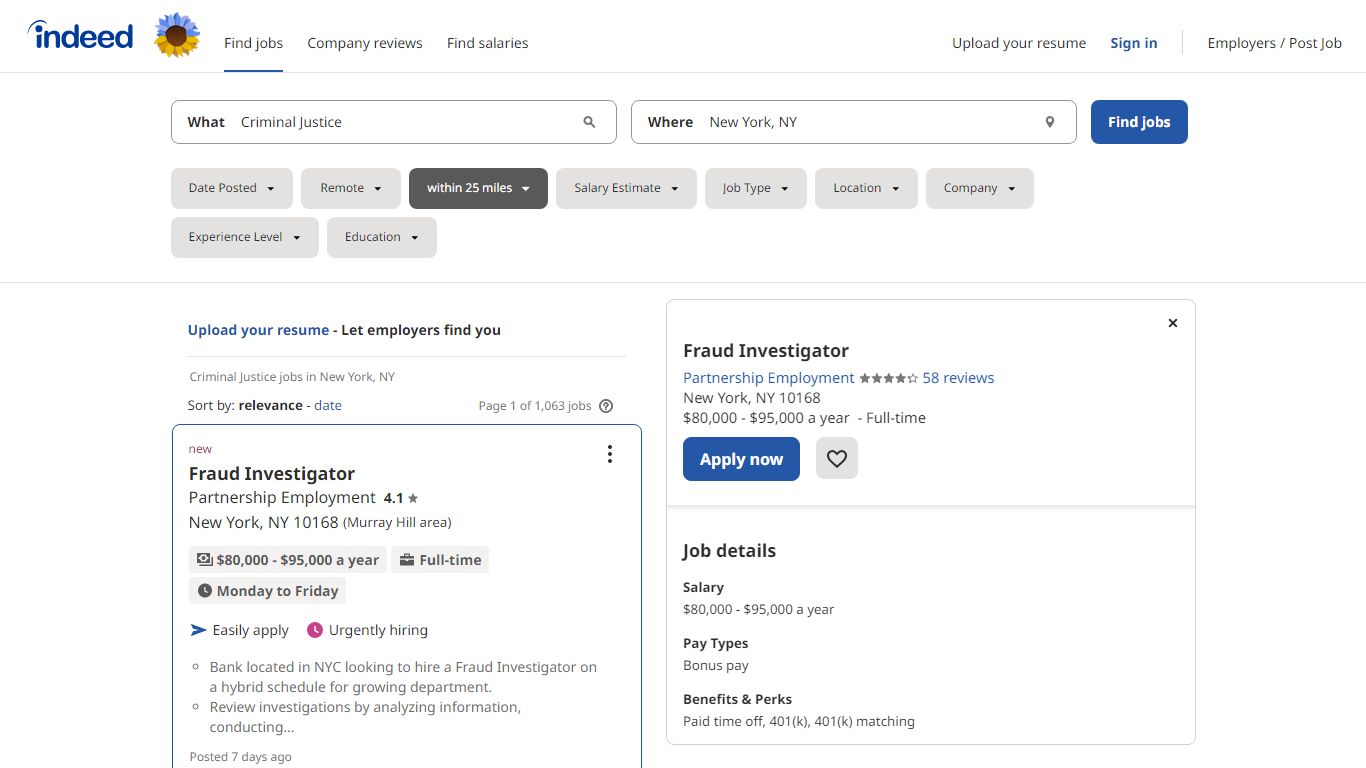The width and height of the screenshot is (1366, 768).
Task: Click the star rating in the job details header
Action: [888, 378]
